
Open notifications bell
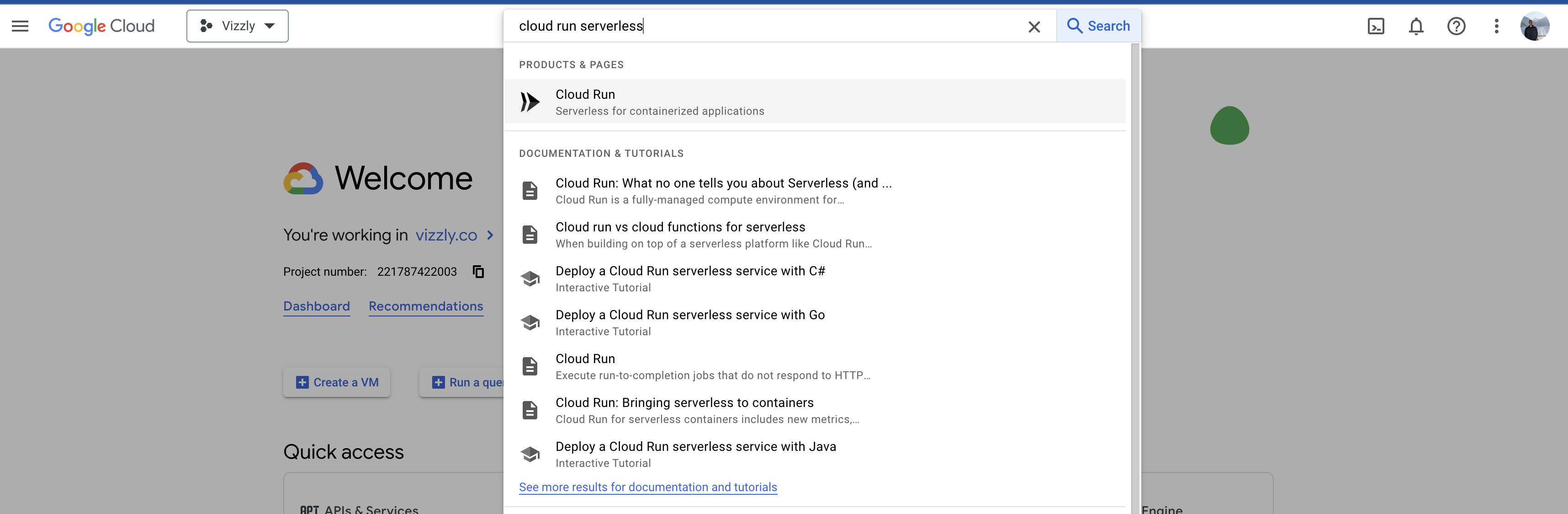click(1416, 26)
